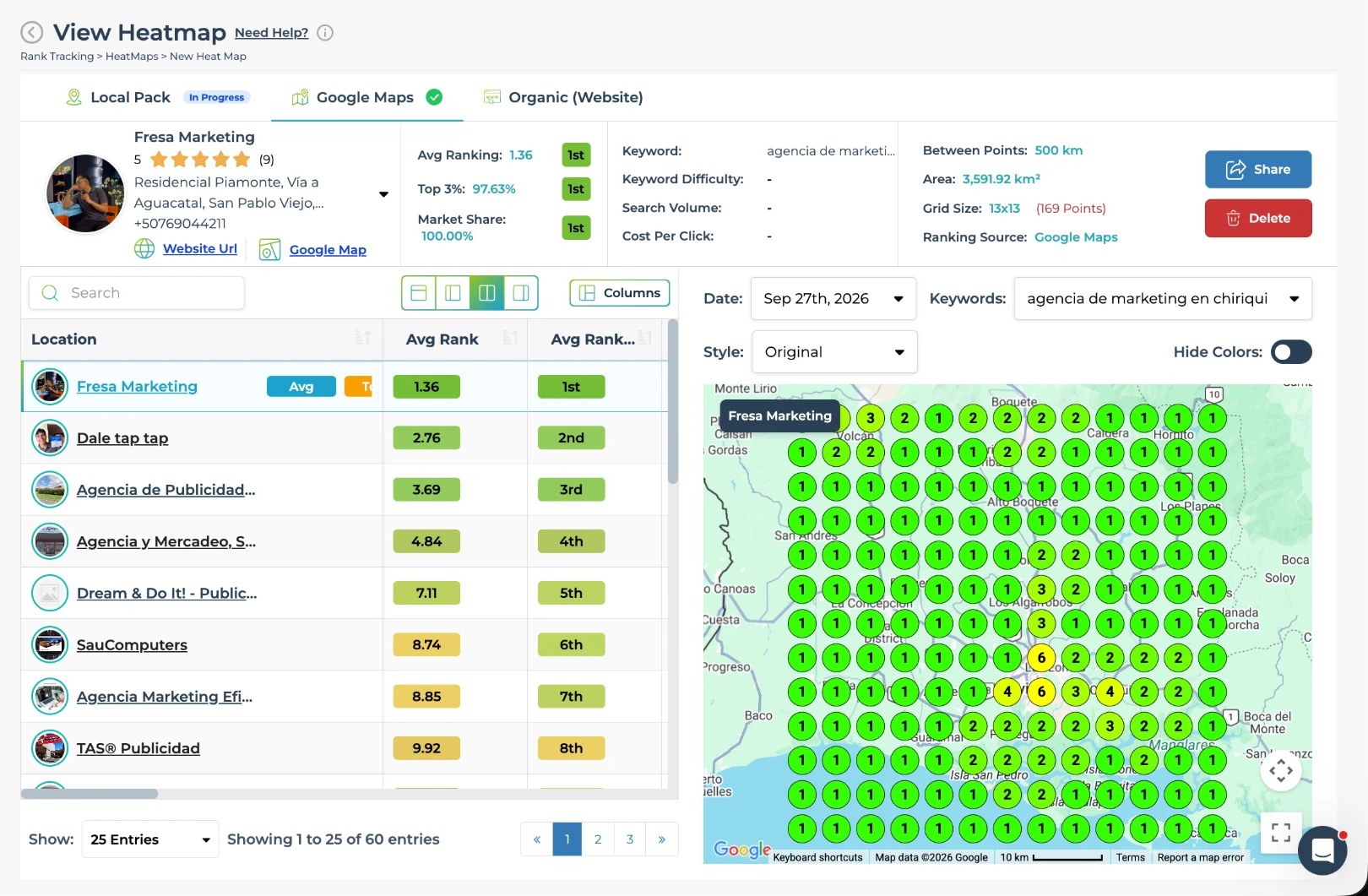Enter map fullscreen mode
1368x896 pixels.
coord(1281,833)
